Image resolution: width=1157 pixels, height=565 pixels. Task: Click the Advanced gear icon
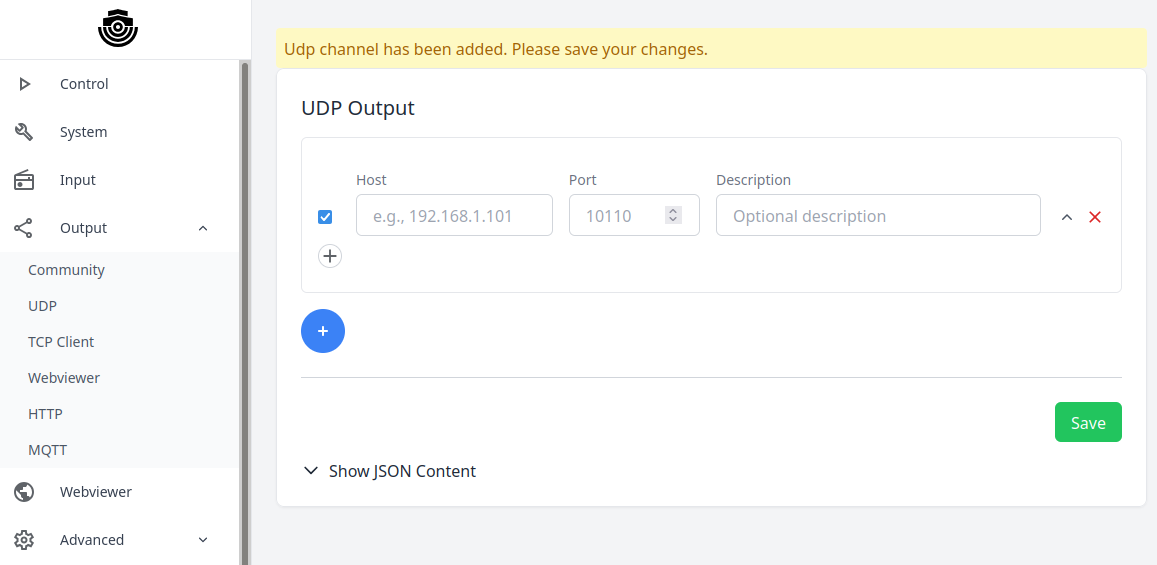tap(24, 540)
